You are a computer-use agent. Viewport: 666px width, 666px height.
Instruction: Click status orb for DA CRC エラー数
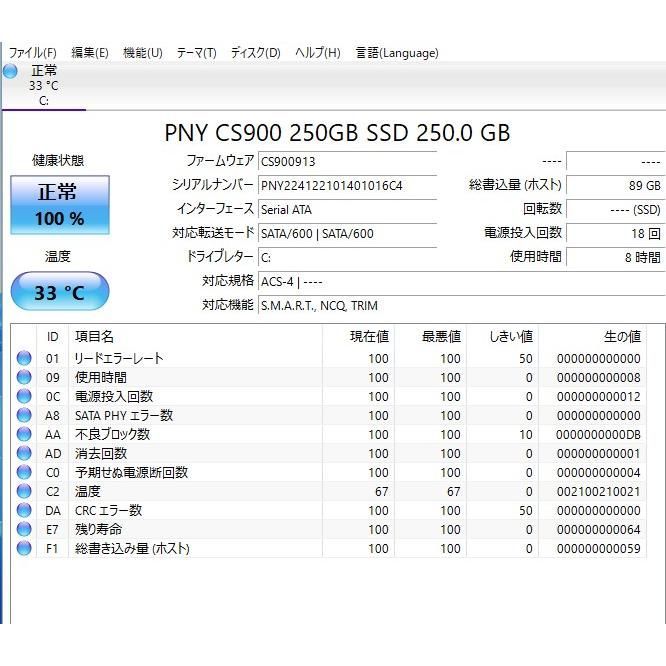pyautogui.click(x=24, y=510)
